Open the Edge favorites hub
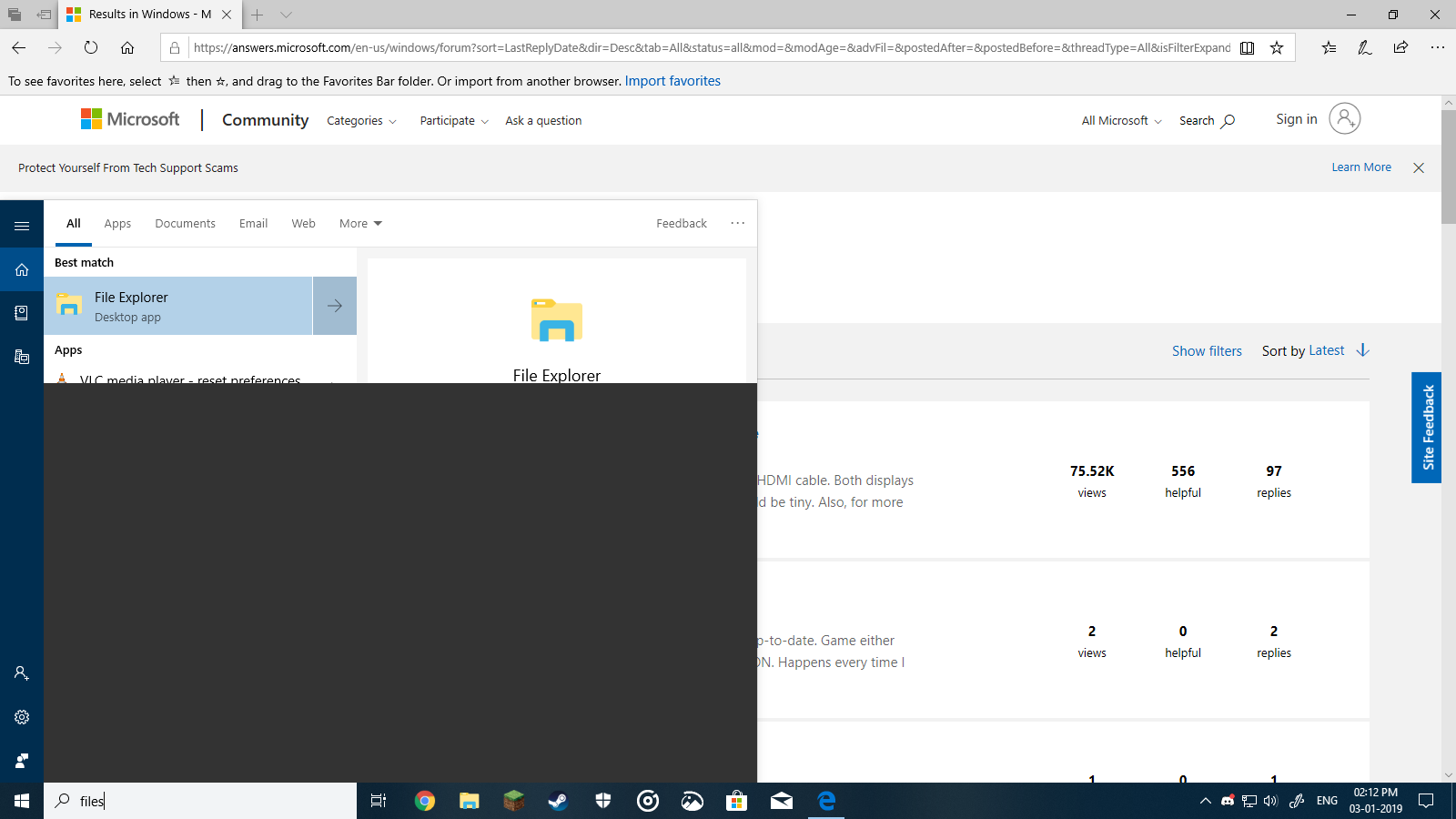This screenshot has width=1456, height=819. [x=1329, y=47]
